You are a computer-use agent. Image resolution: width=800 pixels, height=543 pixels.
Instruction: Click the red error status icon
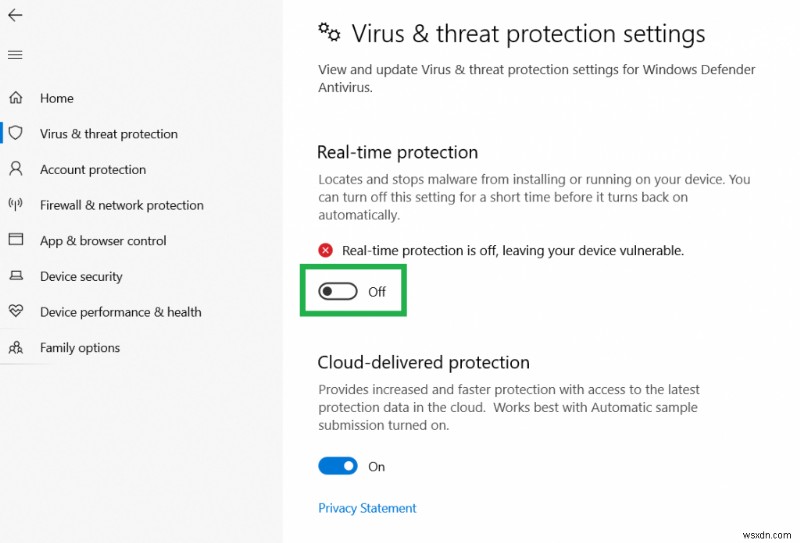click(326, 250)
